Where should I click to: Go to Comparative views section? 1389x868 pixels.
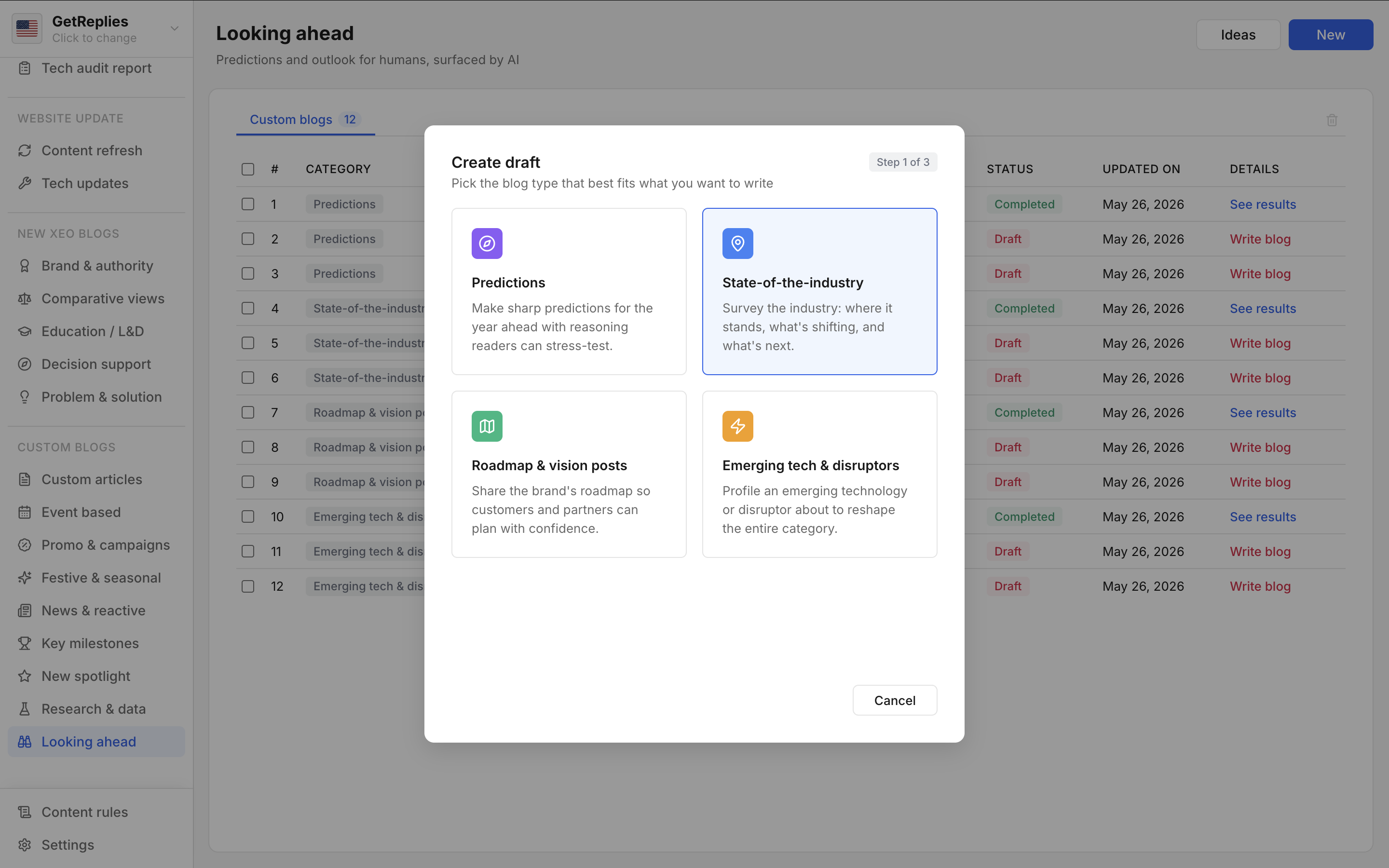tap(96, 298)
